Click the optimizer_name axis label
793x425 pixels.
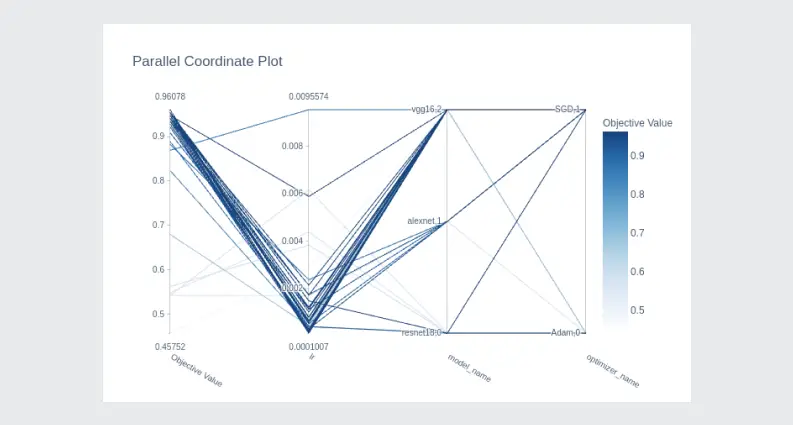pos(612,370)
